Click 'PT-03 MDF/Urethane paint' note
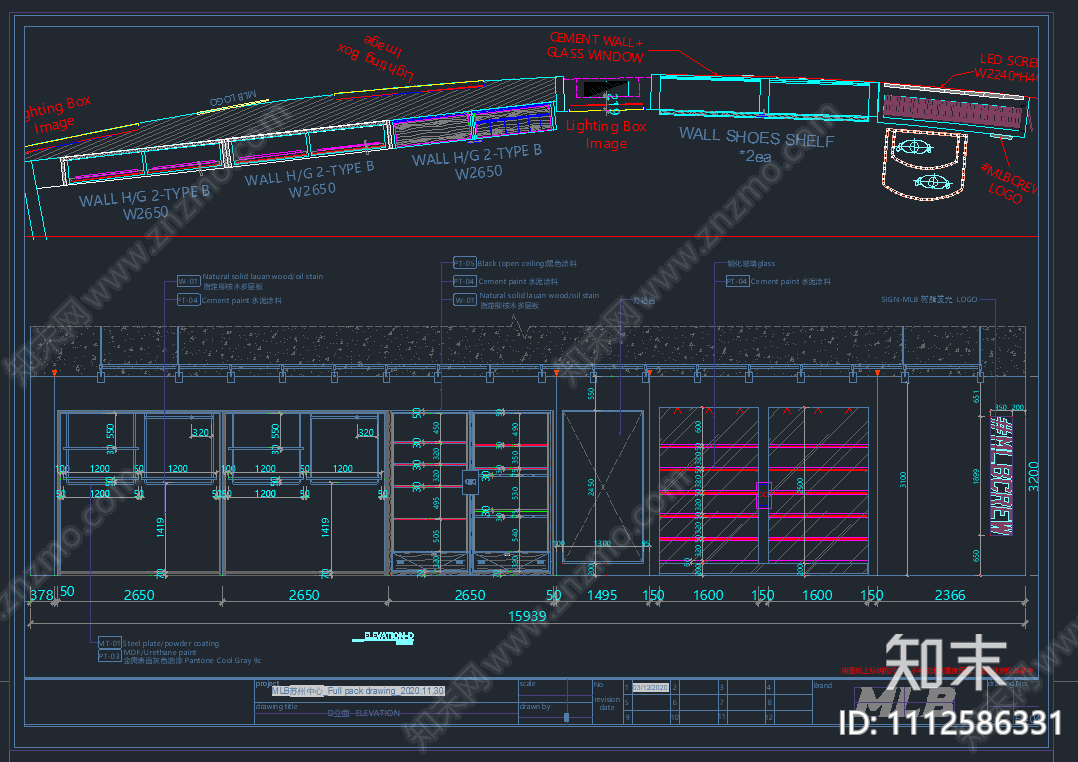 (147, 654)
